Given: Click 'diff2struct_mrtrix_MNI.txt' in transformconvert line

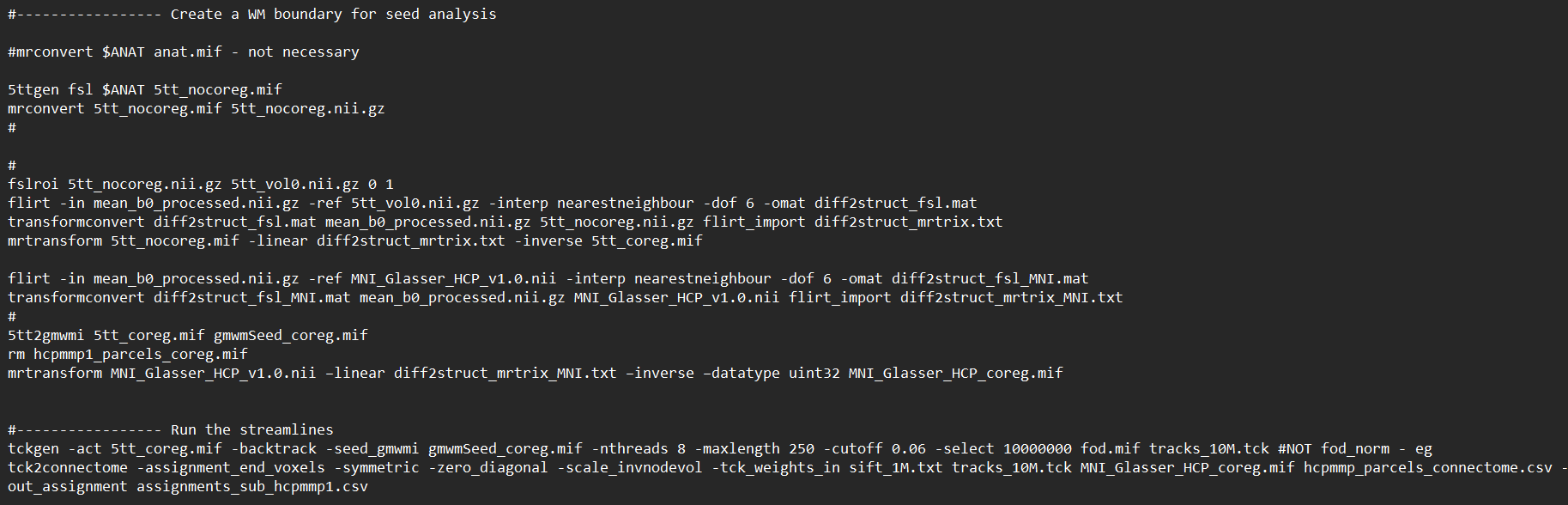Looking at the screenshot, I should 1012,297.
